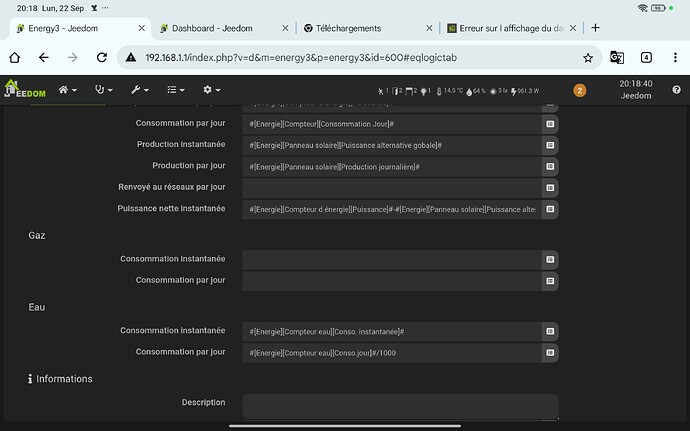The height and width of the screenshot is (431, 690).
Task: Open the gear settings menu
Action: click(x=211, y=90)
